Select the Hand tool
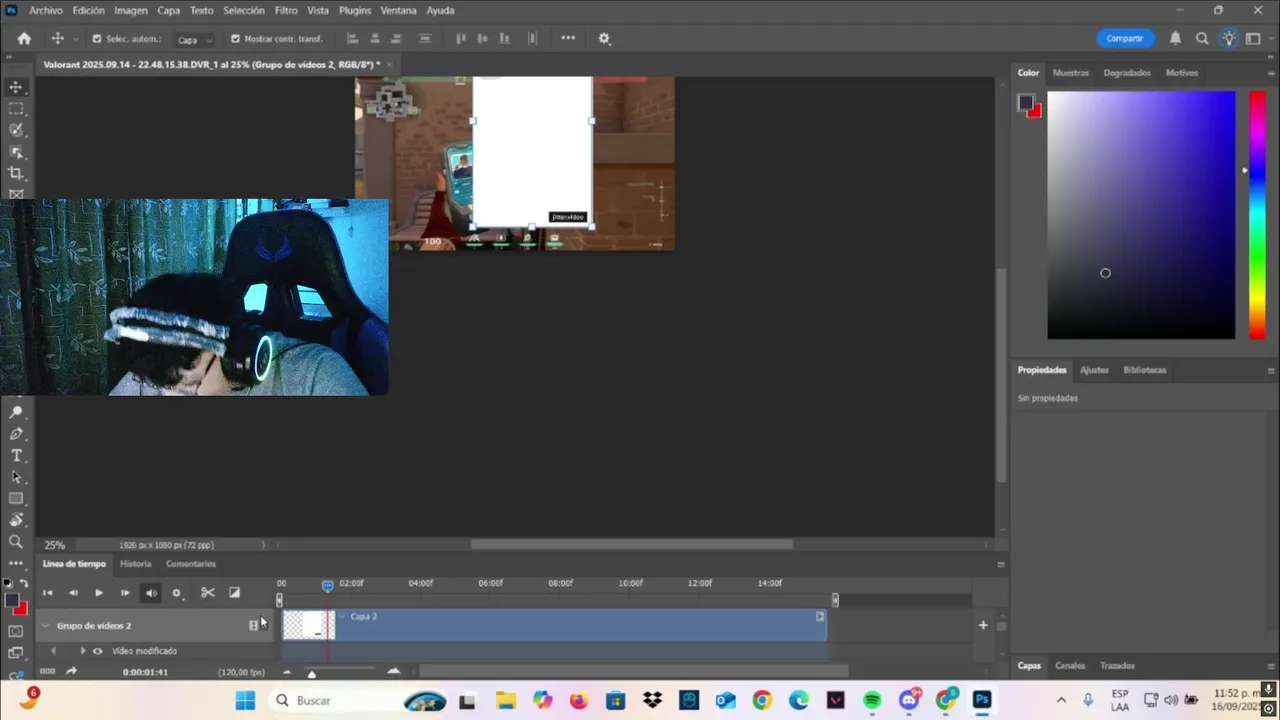 16,520
